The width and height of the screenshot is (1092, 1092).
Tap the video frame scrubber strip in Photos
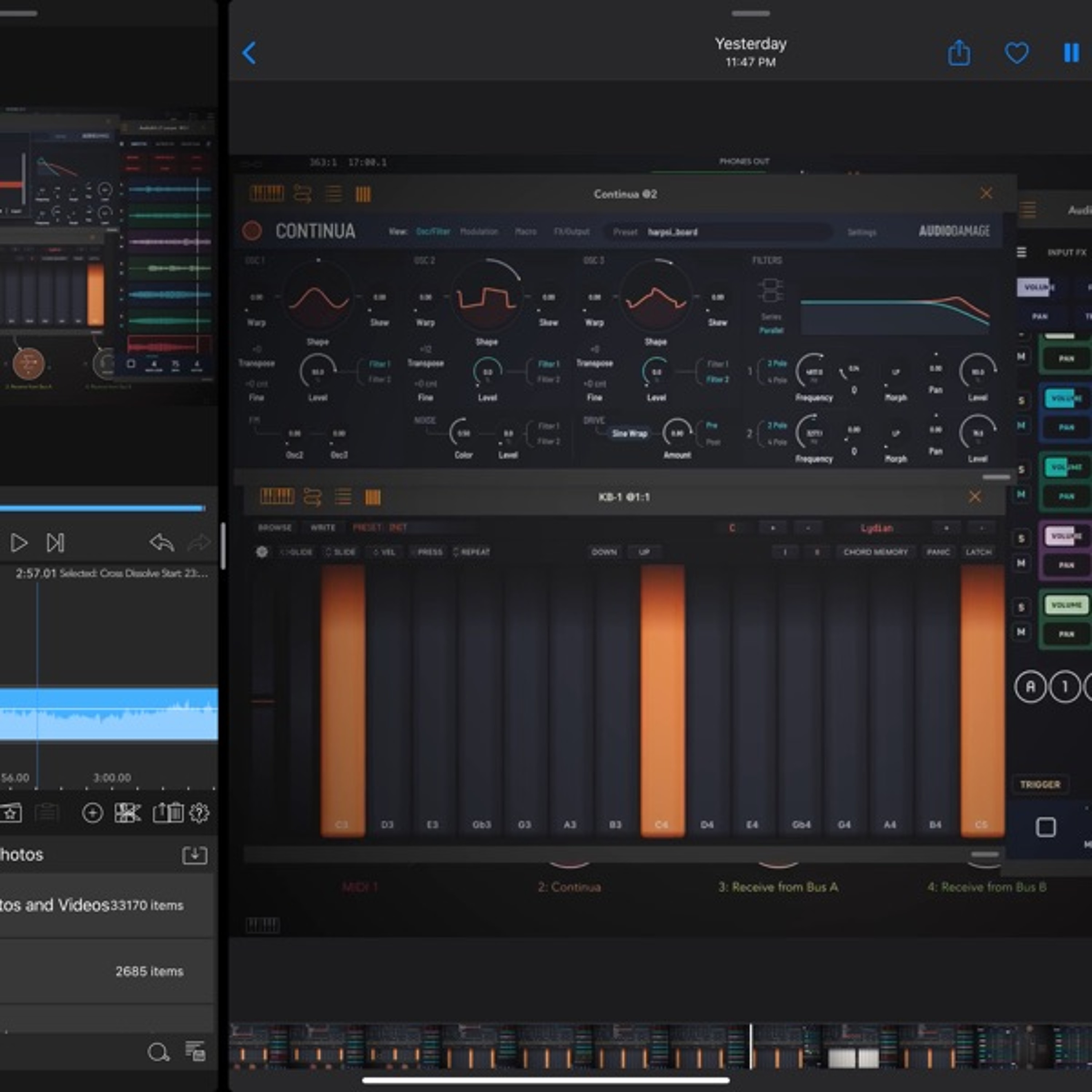click(x=660, y=1046)
